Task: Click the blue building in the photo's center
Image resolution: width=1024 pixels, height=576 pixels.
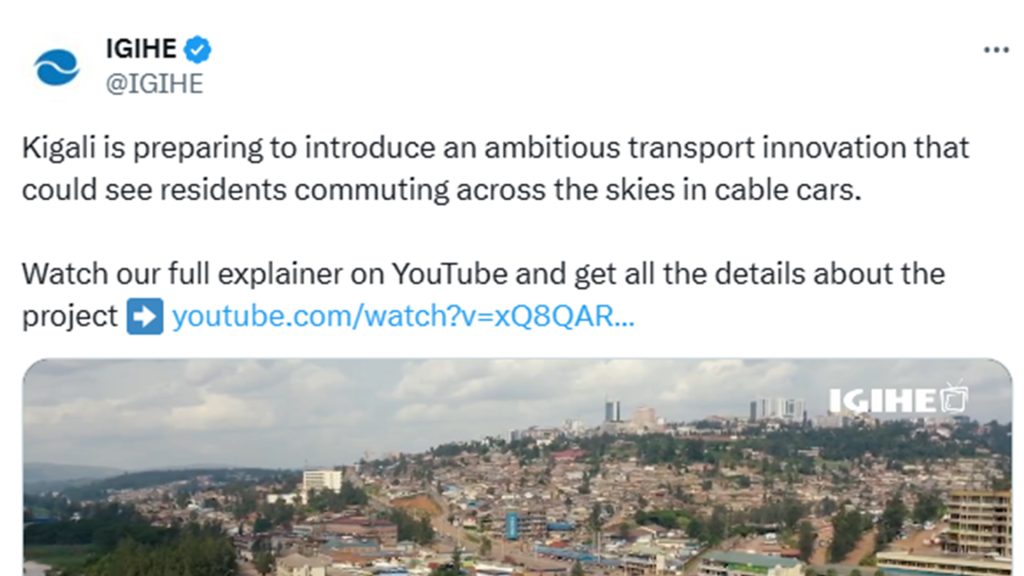Action: point(513,525)
